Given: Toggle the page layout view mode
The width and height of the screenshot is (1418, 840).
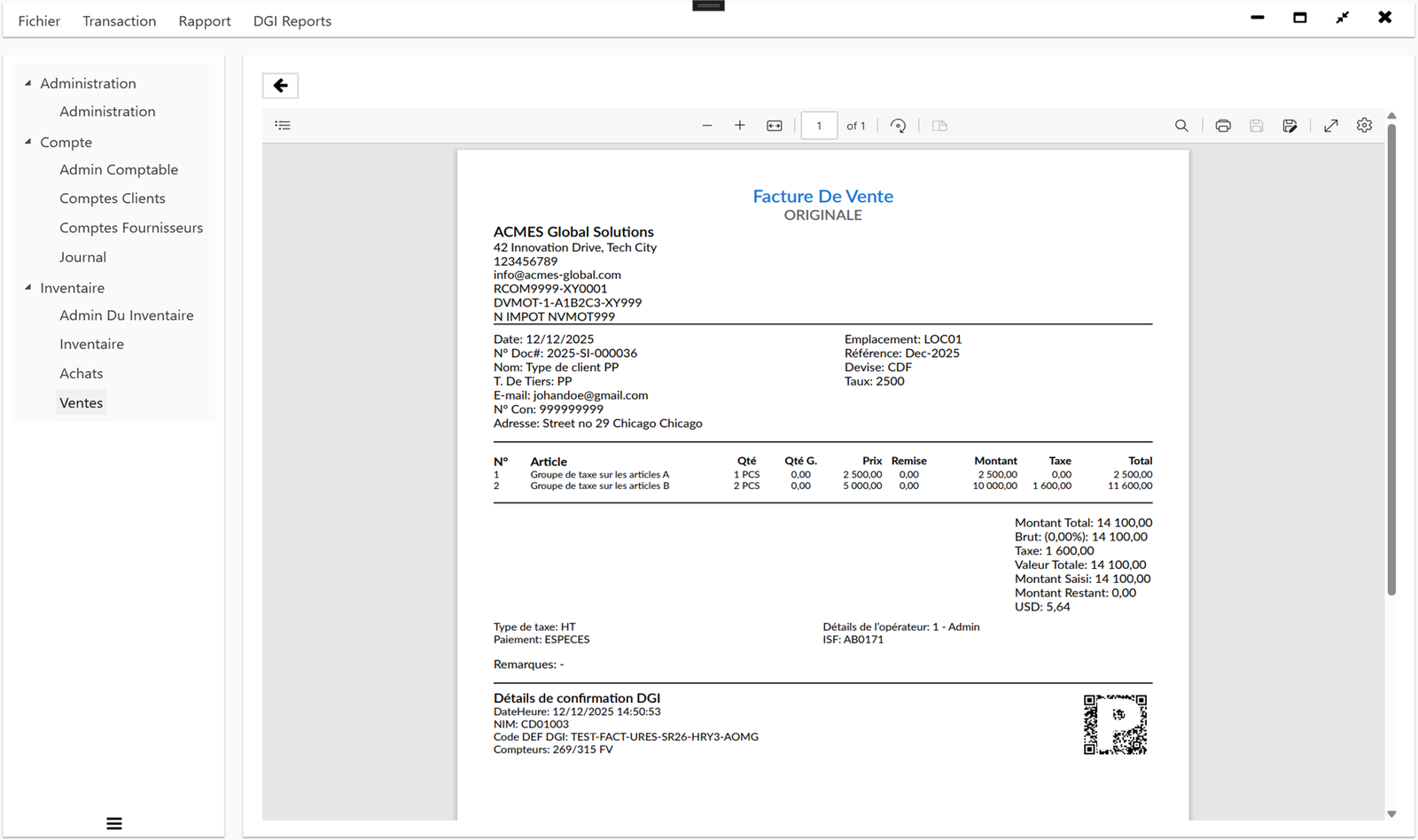Looking at the screenshot, I should pyautogui.click(x=939, y=125).
